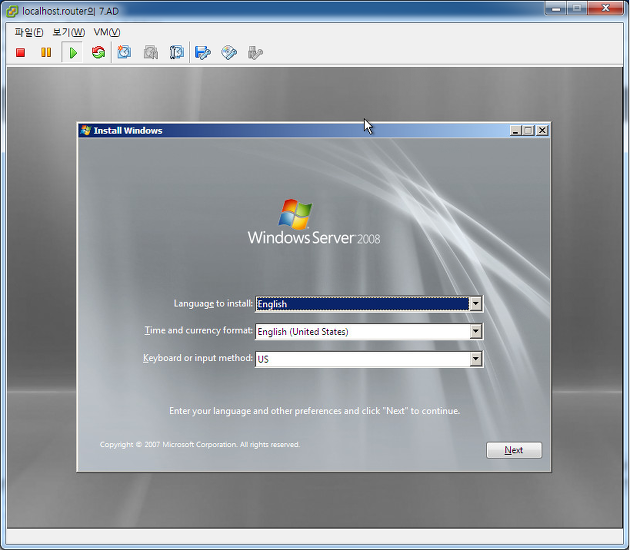Viewport: 630px width, 550px height.
Task: Expand the Time and currency format dropdown arrow
Action: [476, 331]
